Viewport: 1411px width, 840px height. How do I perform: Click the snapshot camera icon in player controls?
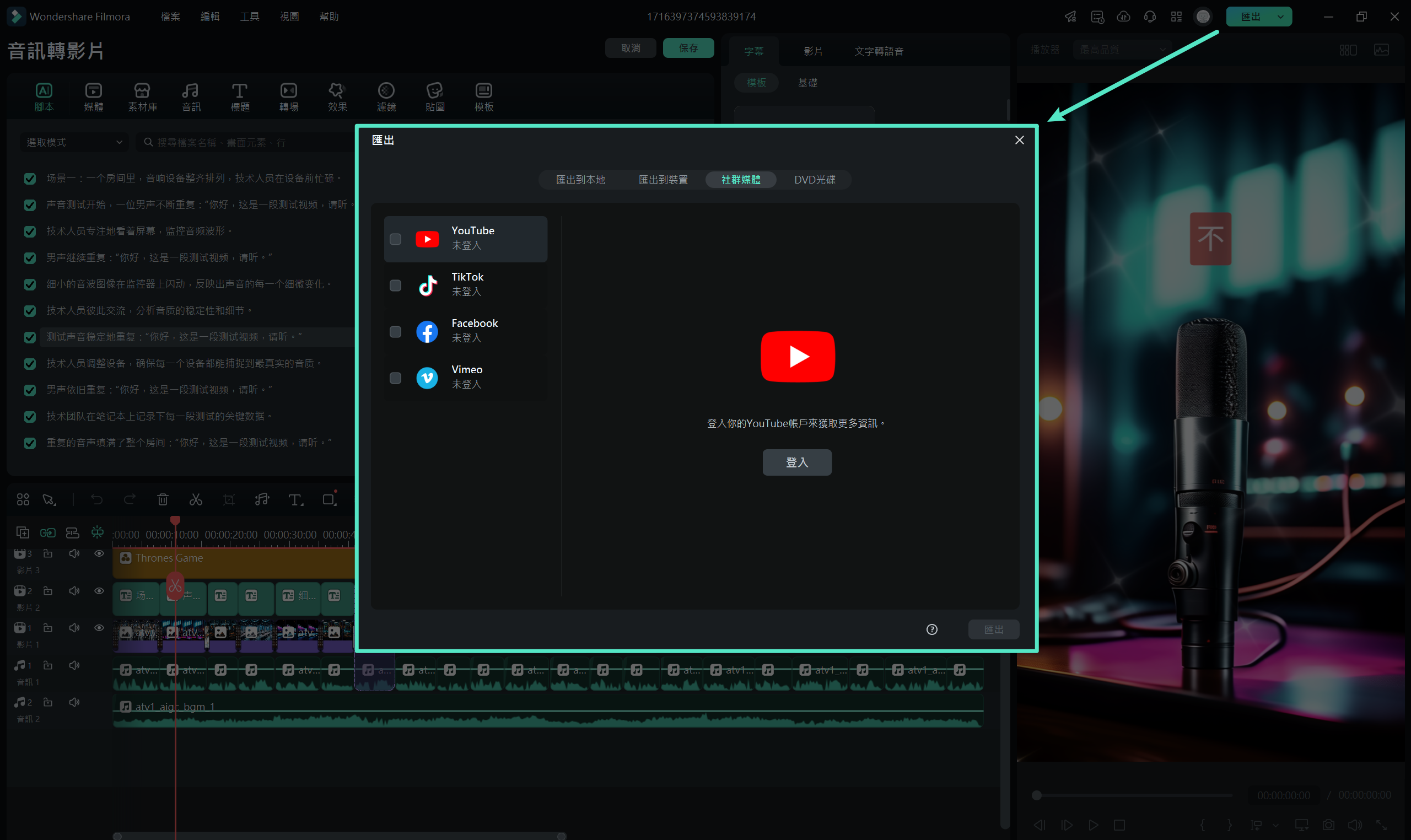[1328, 825]
